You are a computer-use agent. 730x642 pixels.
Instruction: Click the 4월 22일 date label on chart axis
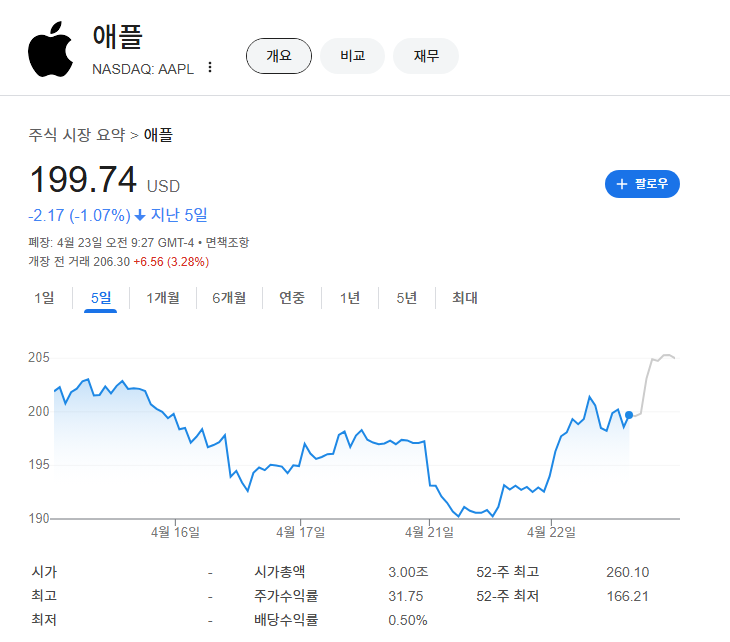click(551, 532)
